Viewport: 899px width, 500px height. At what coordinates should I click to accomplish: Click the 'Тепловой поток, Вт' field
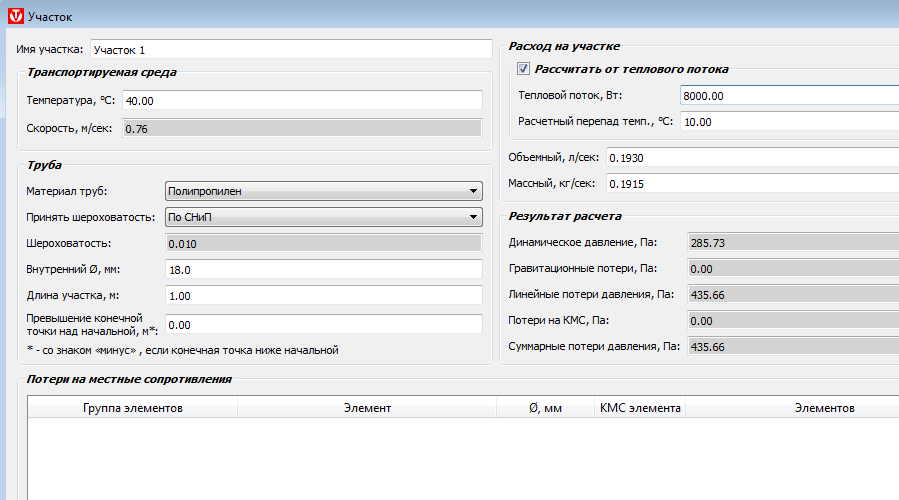click(x=788, y=96)
